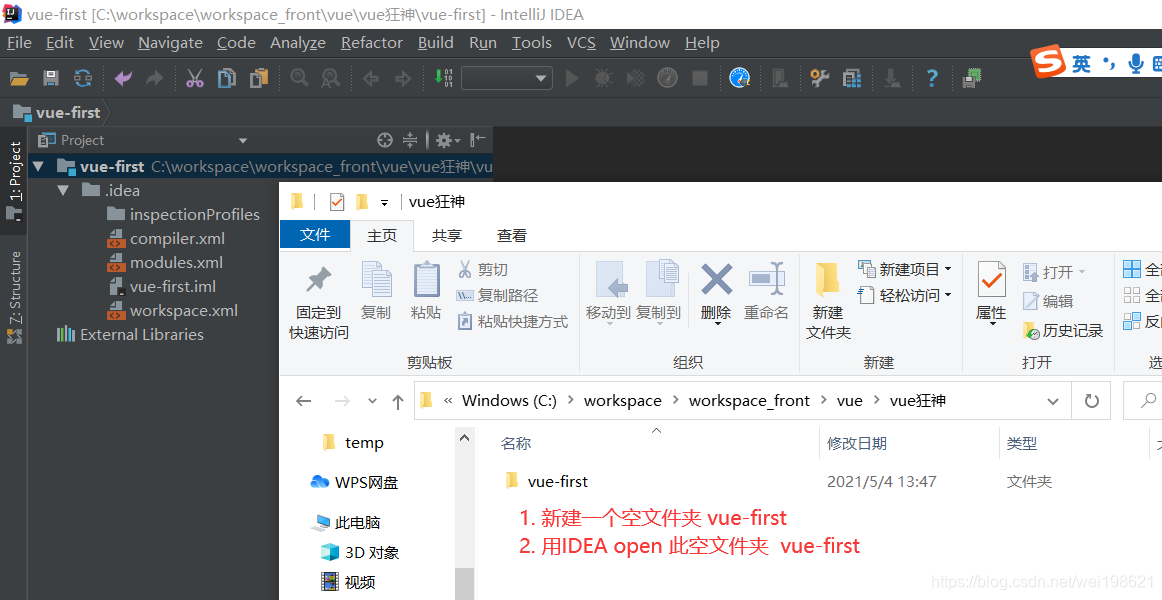Click the Synchronize refresh icon in IDEA

point(83,78)
